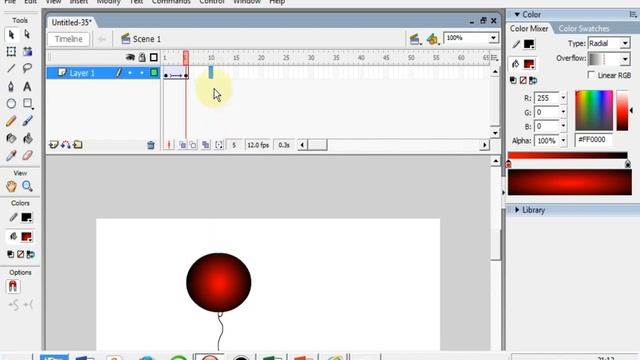Select the Ink Bottle tool
640x360 pixels.
click(x=11, y=138)
